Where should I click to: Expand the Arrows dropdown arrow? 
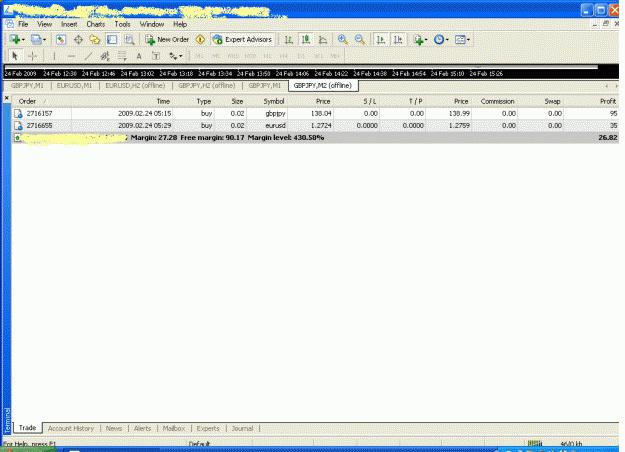(x=181, y=57)
